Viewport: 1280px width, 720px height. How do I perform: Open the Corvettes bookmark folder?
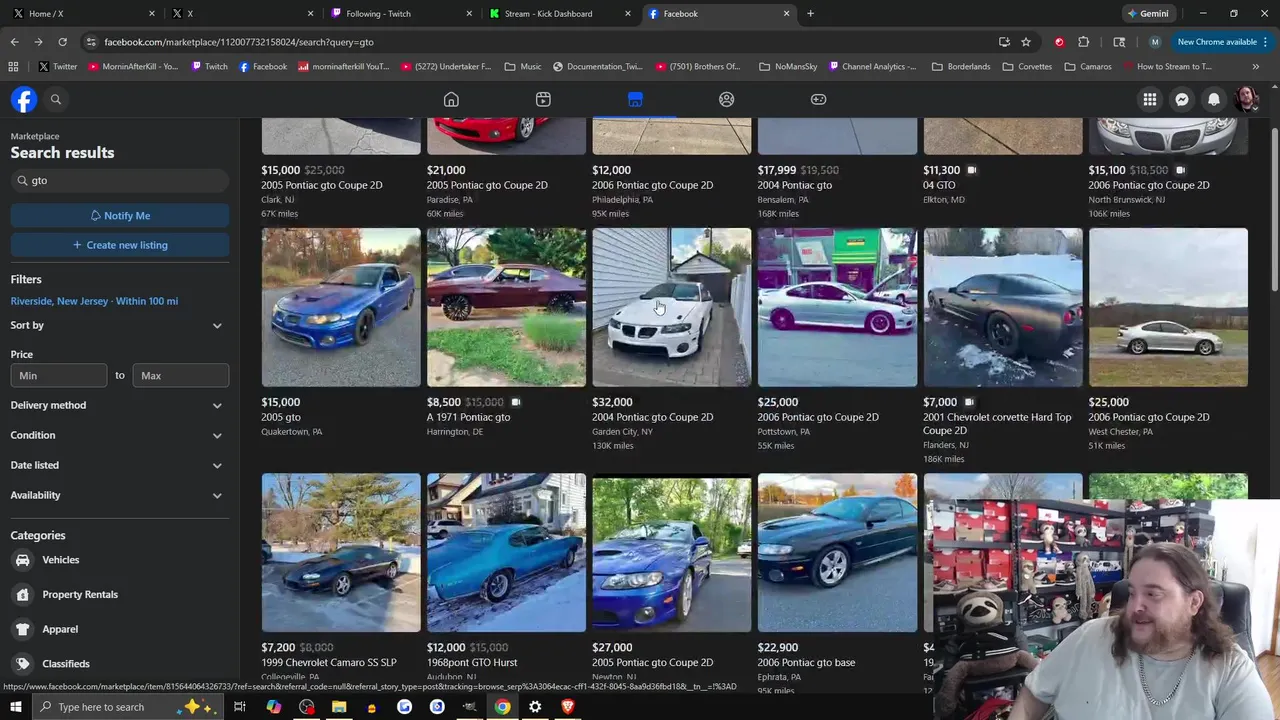point(1027,66)
